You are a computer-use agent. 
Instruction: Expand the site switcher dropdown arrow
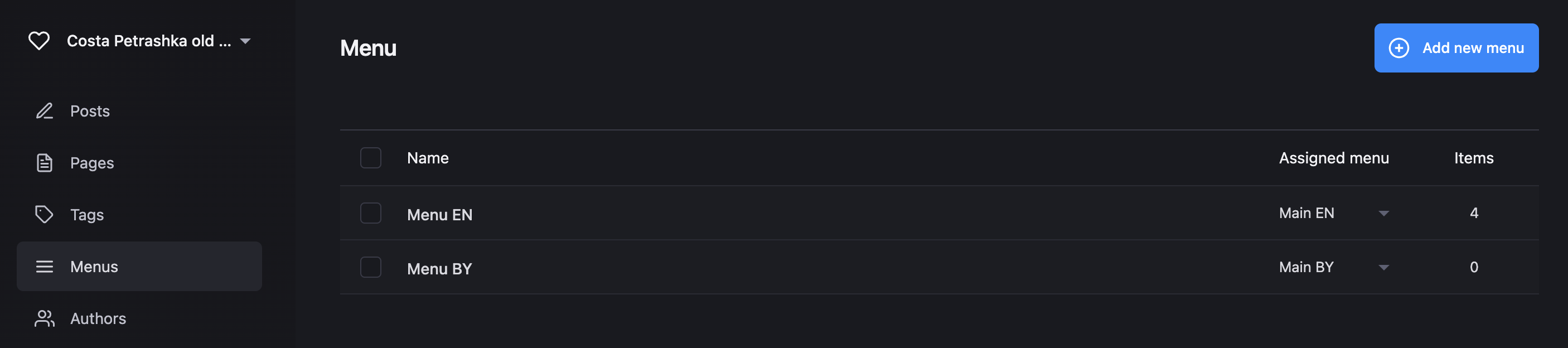click(x=245, y=41)
